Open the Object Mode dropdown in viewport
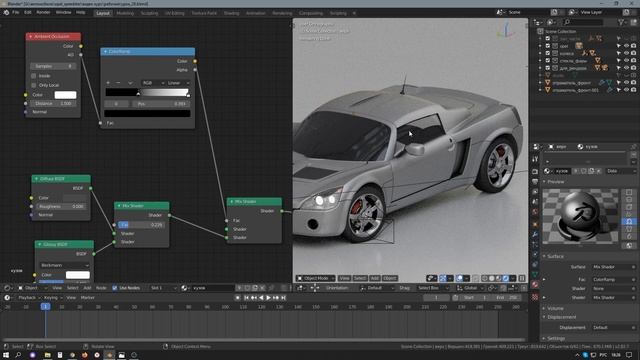 coord(316,278)
